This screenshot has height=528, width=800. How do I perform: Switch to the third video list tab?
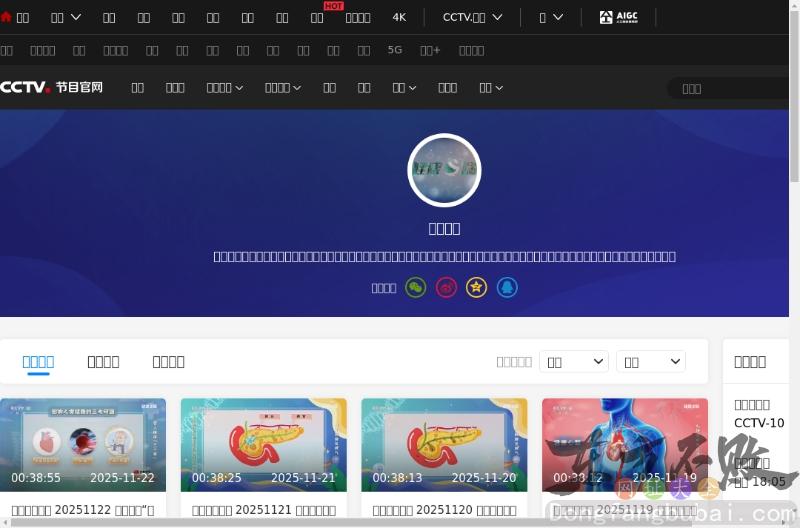point(168,362)
